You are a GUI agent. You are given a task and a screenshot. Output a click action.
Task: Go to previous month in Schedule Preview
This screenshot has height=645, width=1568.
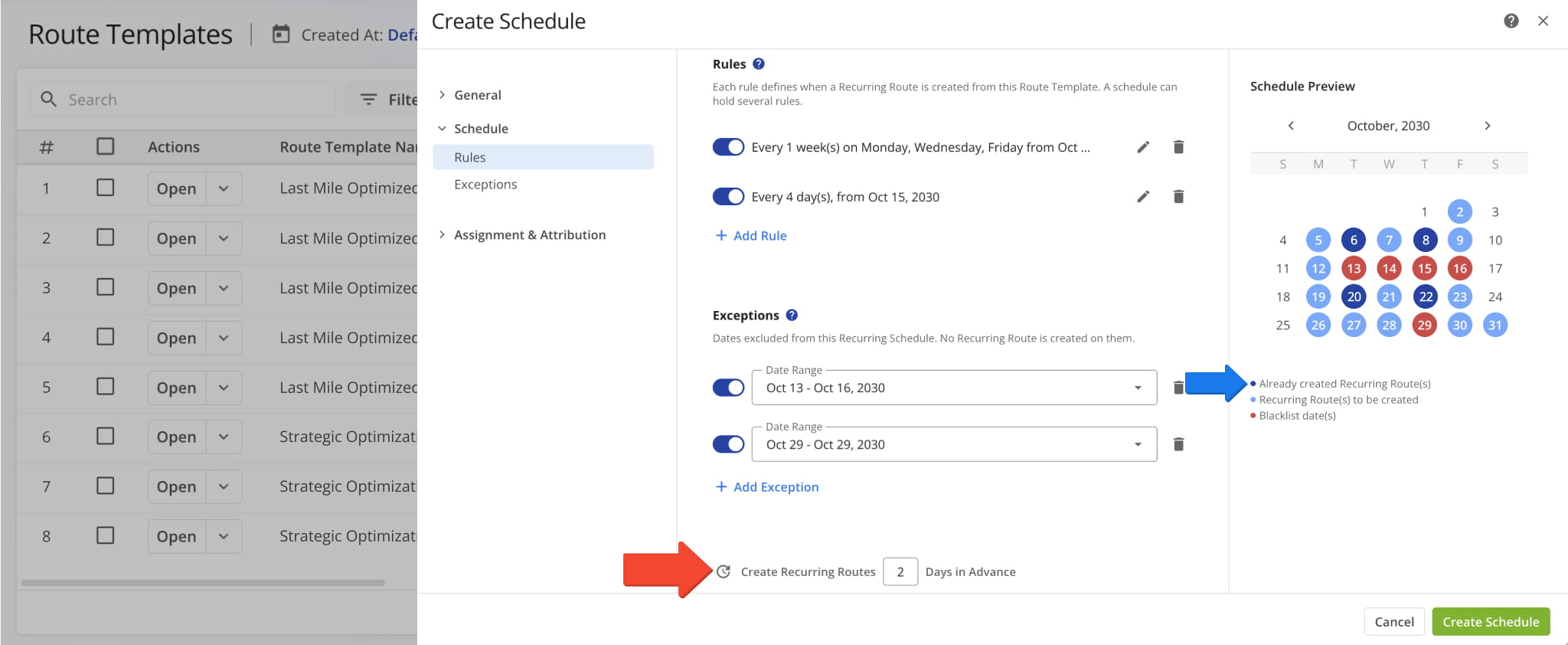[x=1291, y=126]
